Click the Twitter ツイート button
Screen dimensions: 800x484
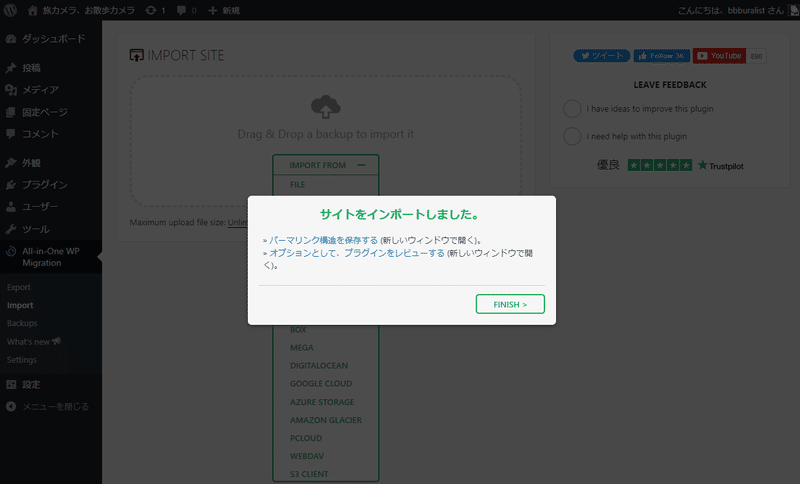click(x=602, y=56)
